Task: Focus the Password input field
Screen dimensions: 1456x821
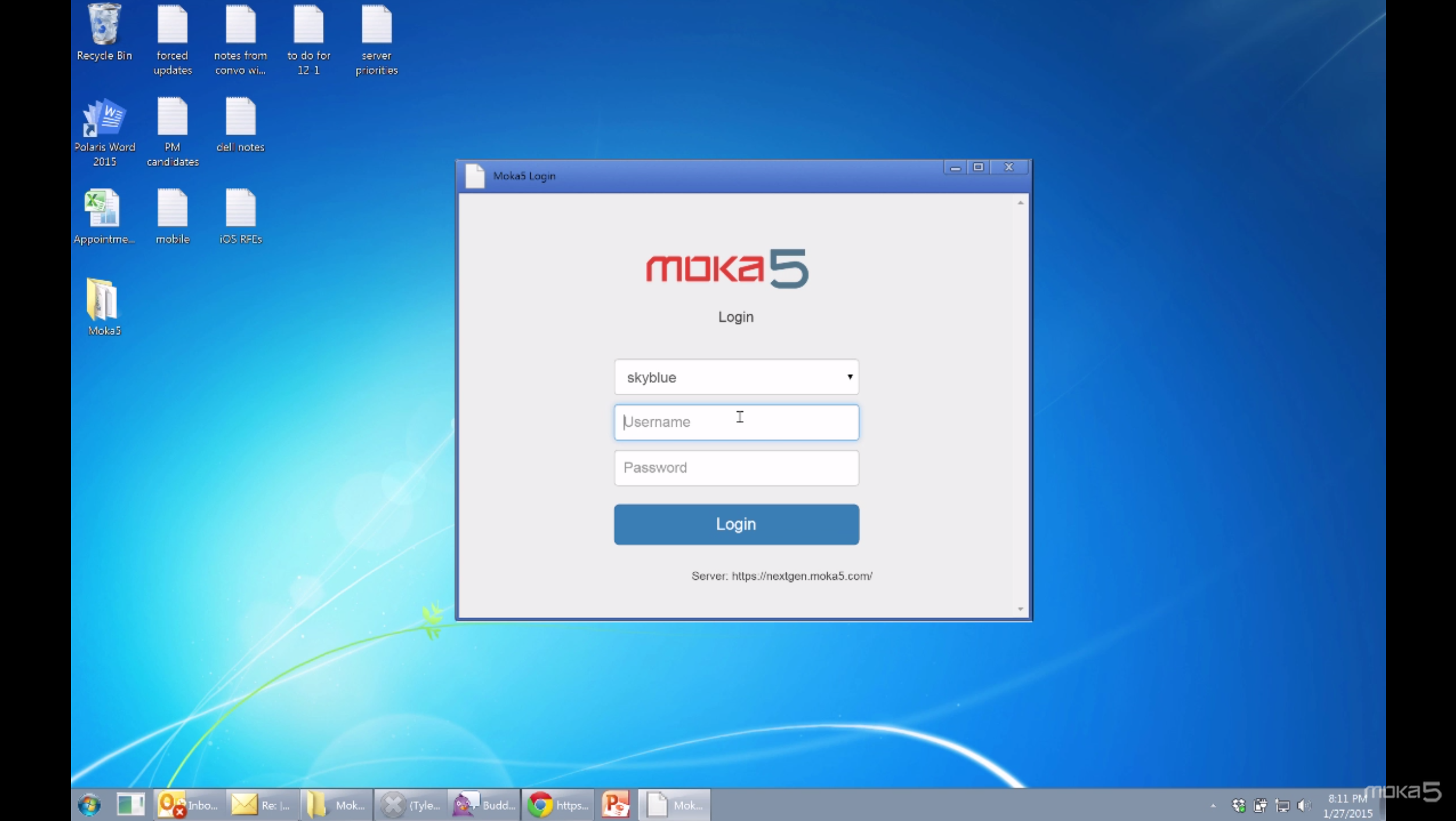Action: tap(736, 468)
